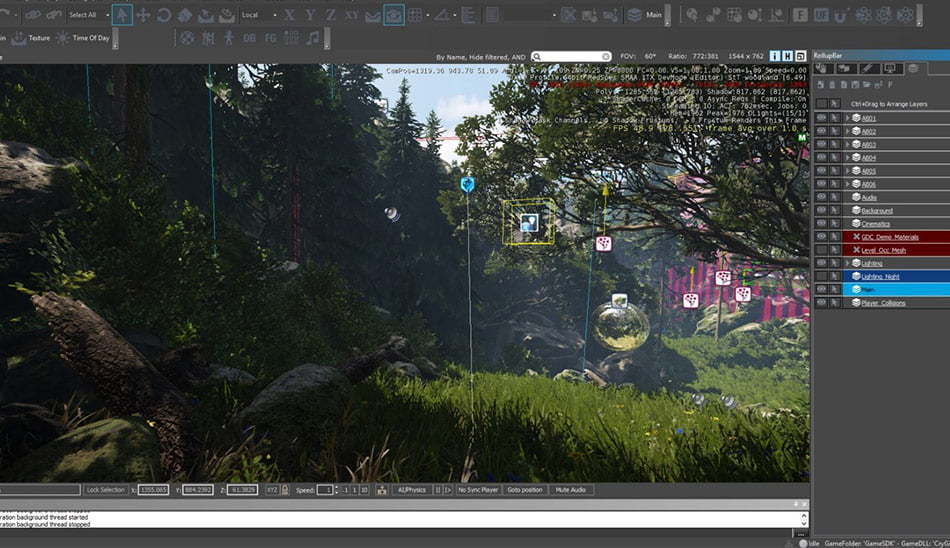Click the character figure editor icon
This screenshot has height=548, width=950.
(228, 38)
